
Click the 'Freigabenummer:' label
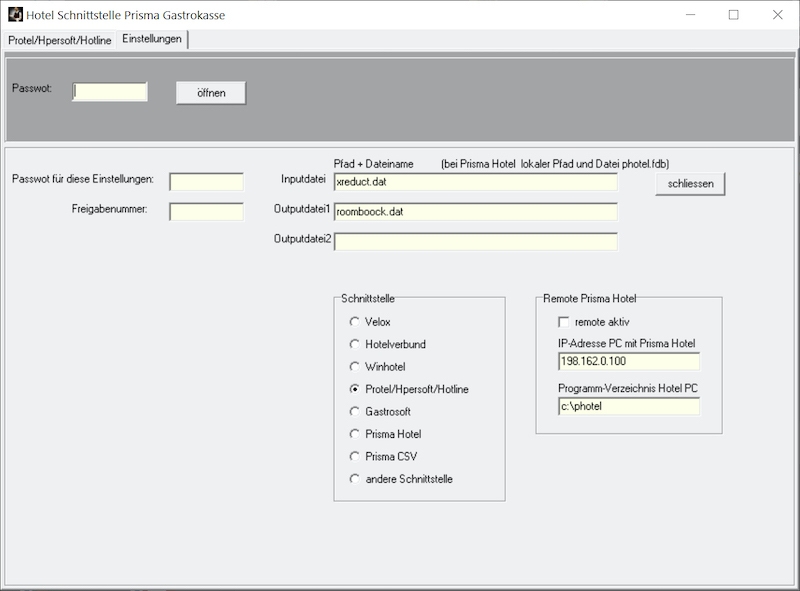click(x=109, y=209)
